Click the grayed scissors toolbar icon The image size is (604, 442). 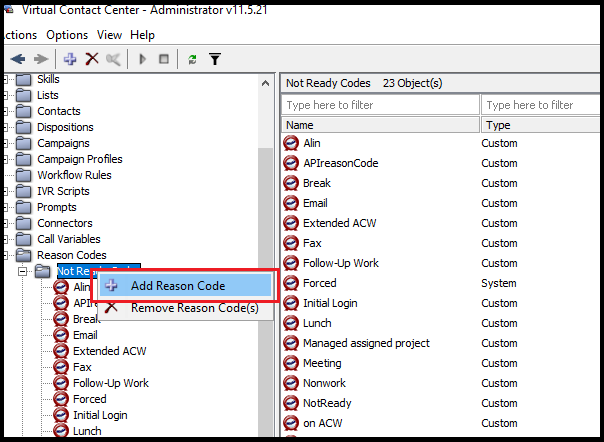[113, 59]
